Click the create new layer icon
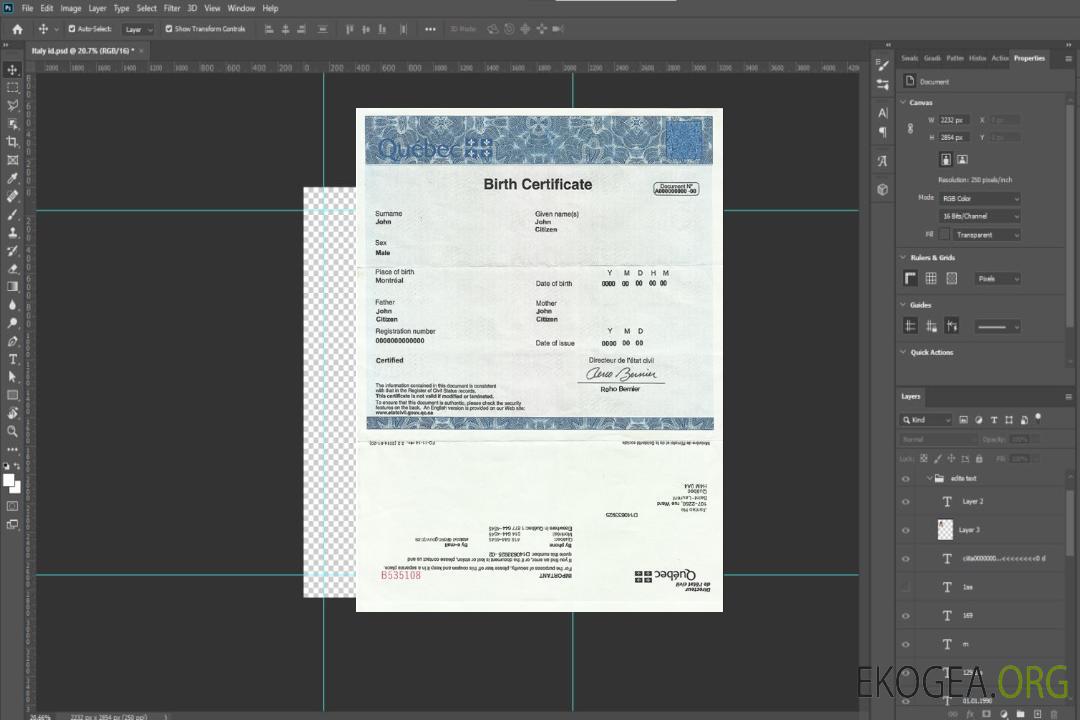The width and height of the screenshot is (1080, 720). [x=1037, y=714]
